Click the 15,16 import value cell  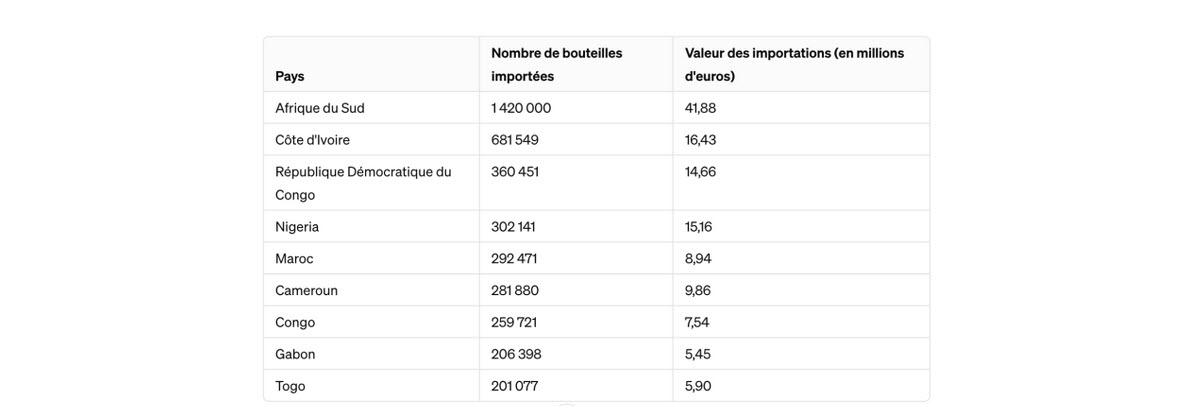(698, 227)
